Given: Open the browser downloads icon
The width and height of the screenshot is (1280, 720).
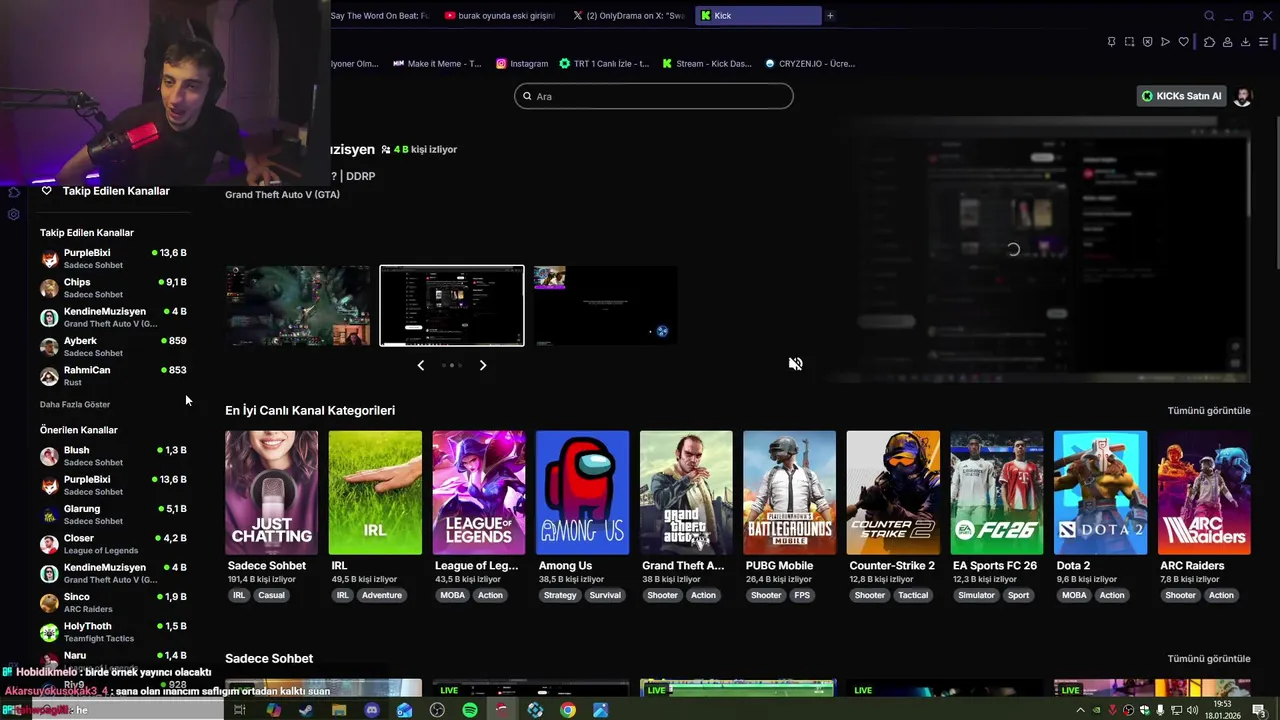Looking at the screenshot, I should [x=1245, y=42].
